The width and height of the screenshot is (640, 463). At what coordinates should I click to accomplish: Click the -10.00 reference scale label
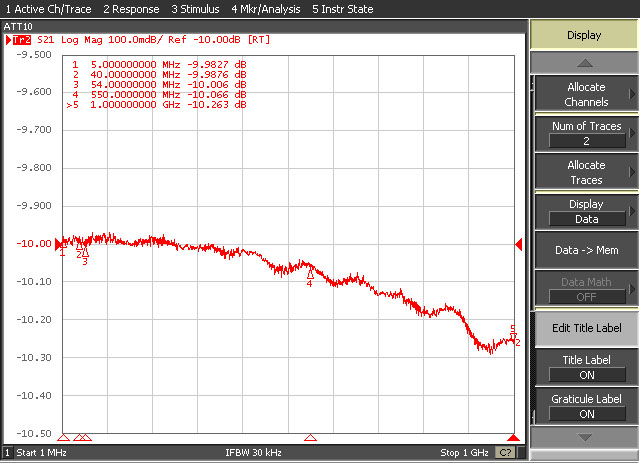coord(34,244)
